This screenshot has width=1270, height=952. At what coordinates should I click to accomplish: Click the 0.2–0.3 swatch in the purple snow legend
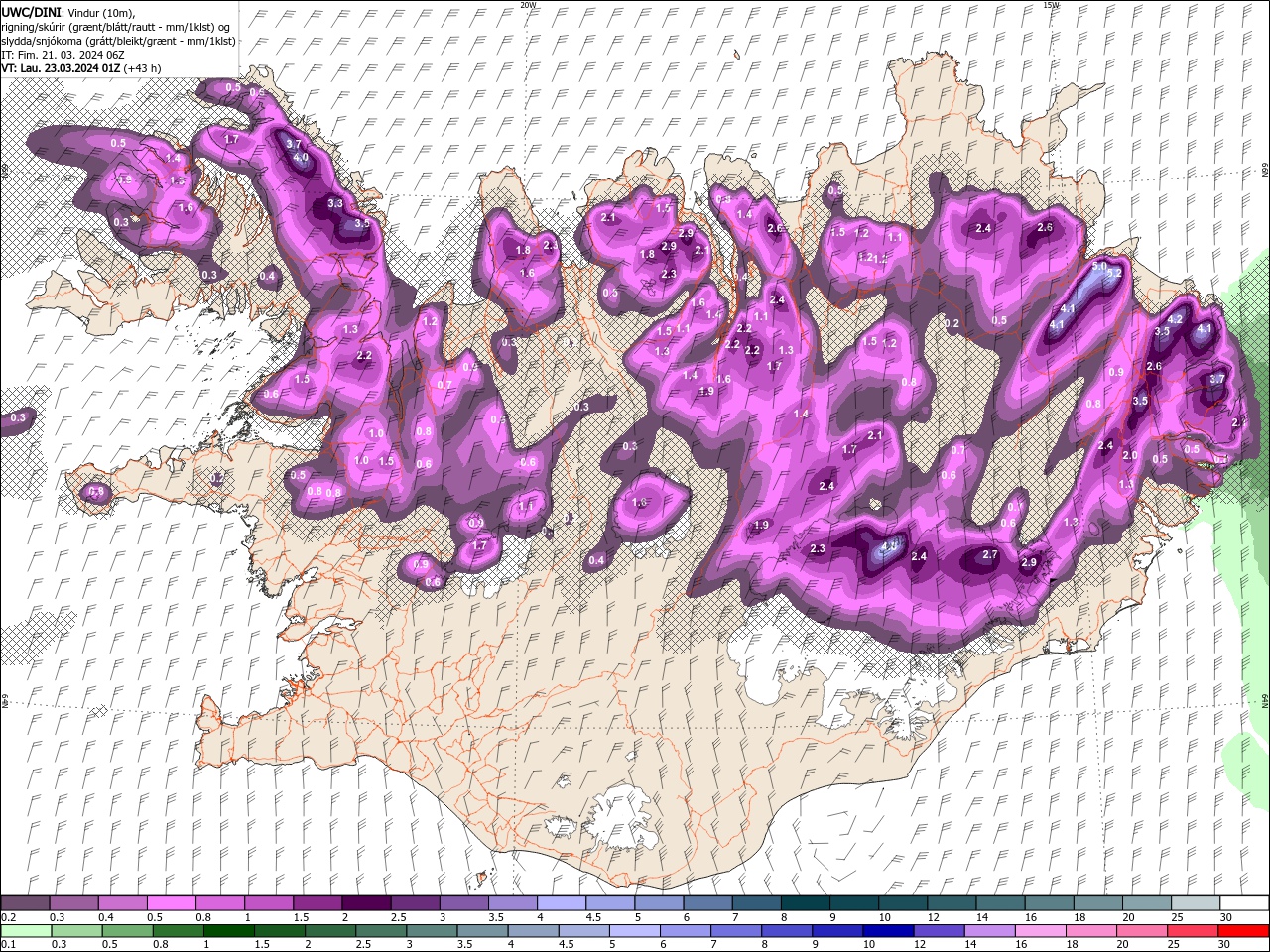[x=26, y=903]
